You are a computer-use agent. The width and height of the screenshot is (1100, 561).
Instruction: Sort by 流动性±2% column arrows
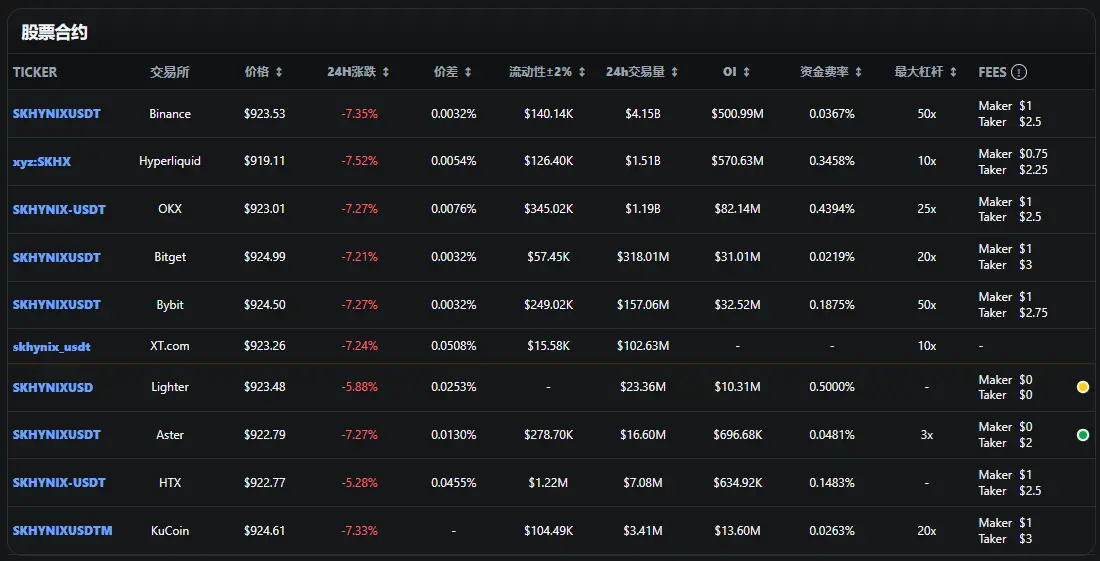pyautogui.click(x=582, y=72)
